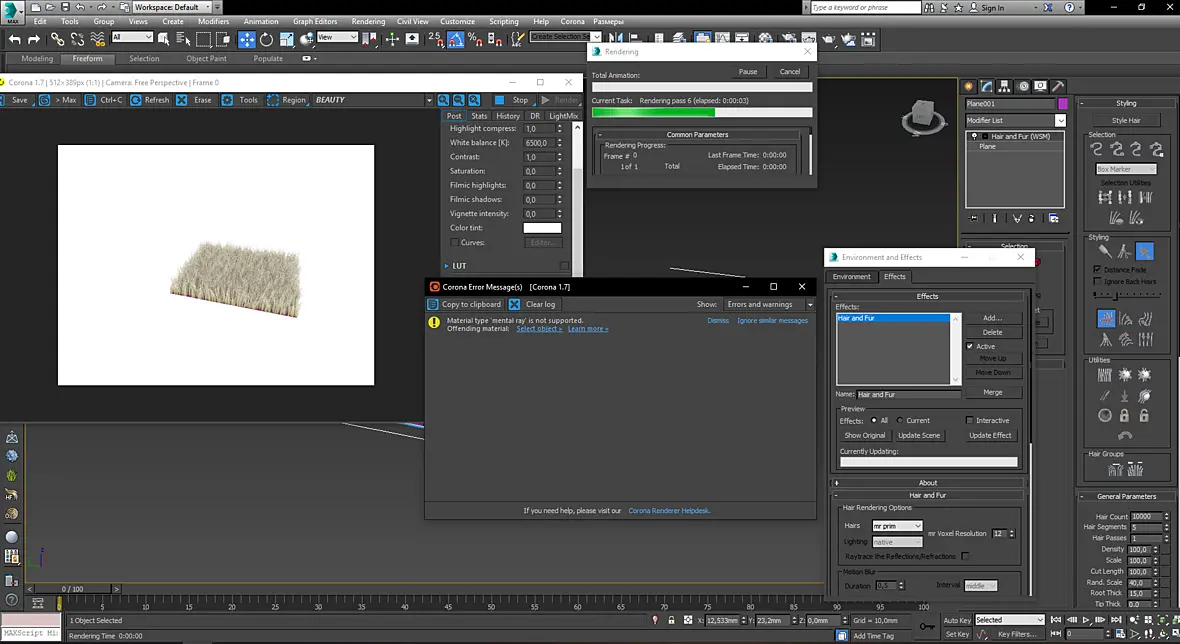Toggle Raytrace the Reflections/Refractions checkbox
This screenshot has height=644, width=1180.
965,556
